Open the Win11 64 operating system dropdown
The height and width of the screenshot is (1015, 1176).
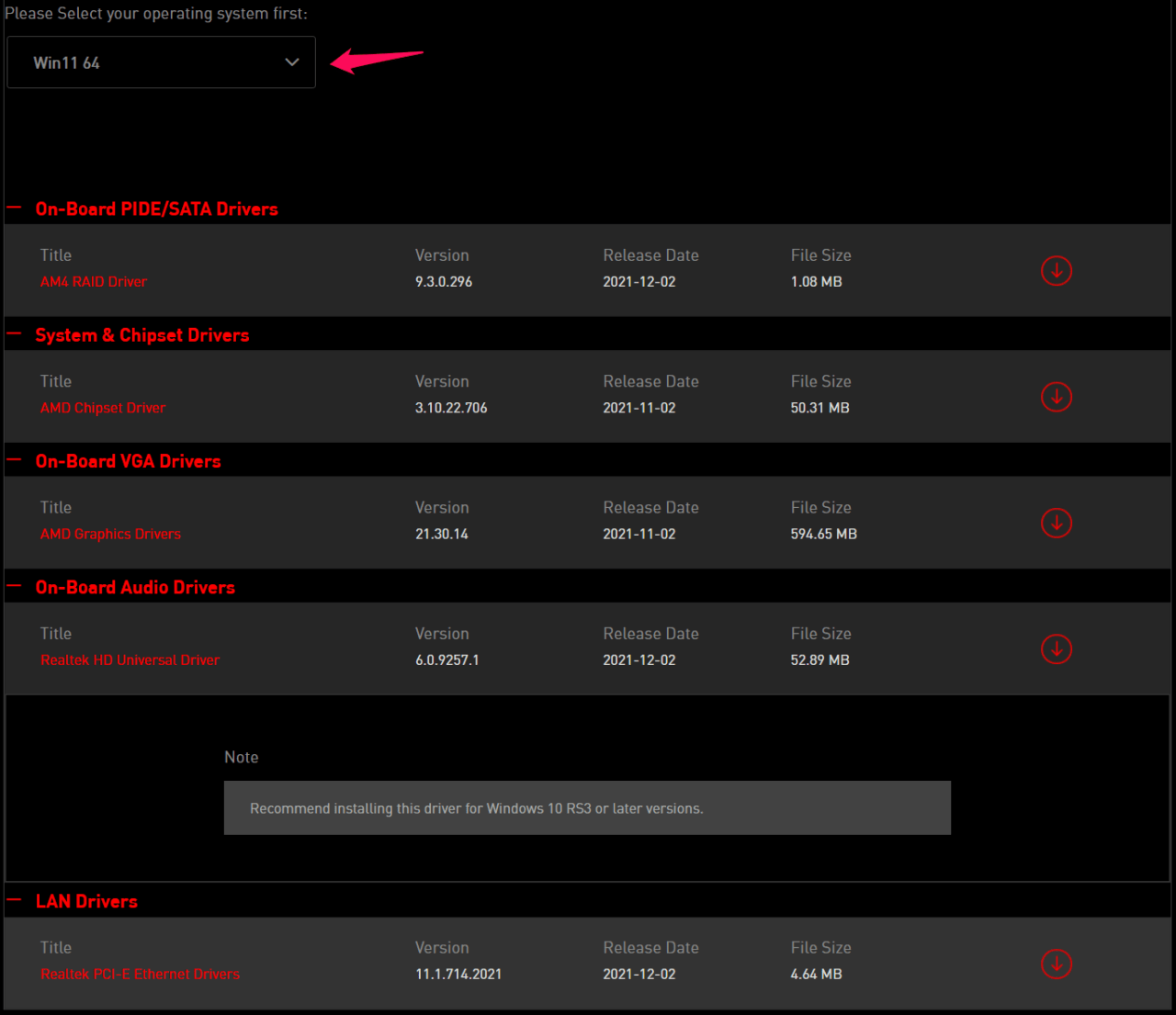161,62
